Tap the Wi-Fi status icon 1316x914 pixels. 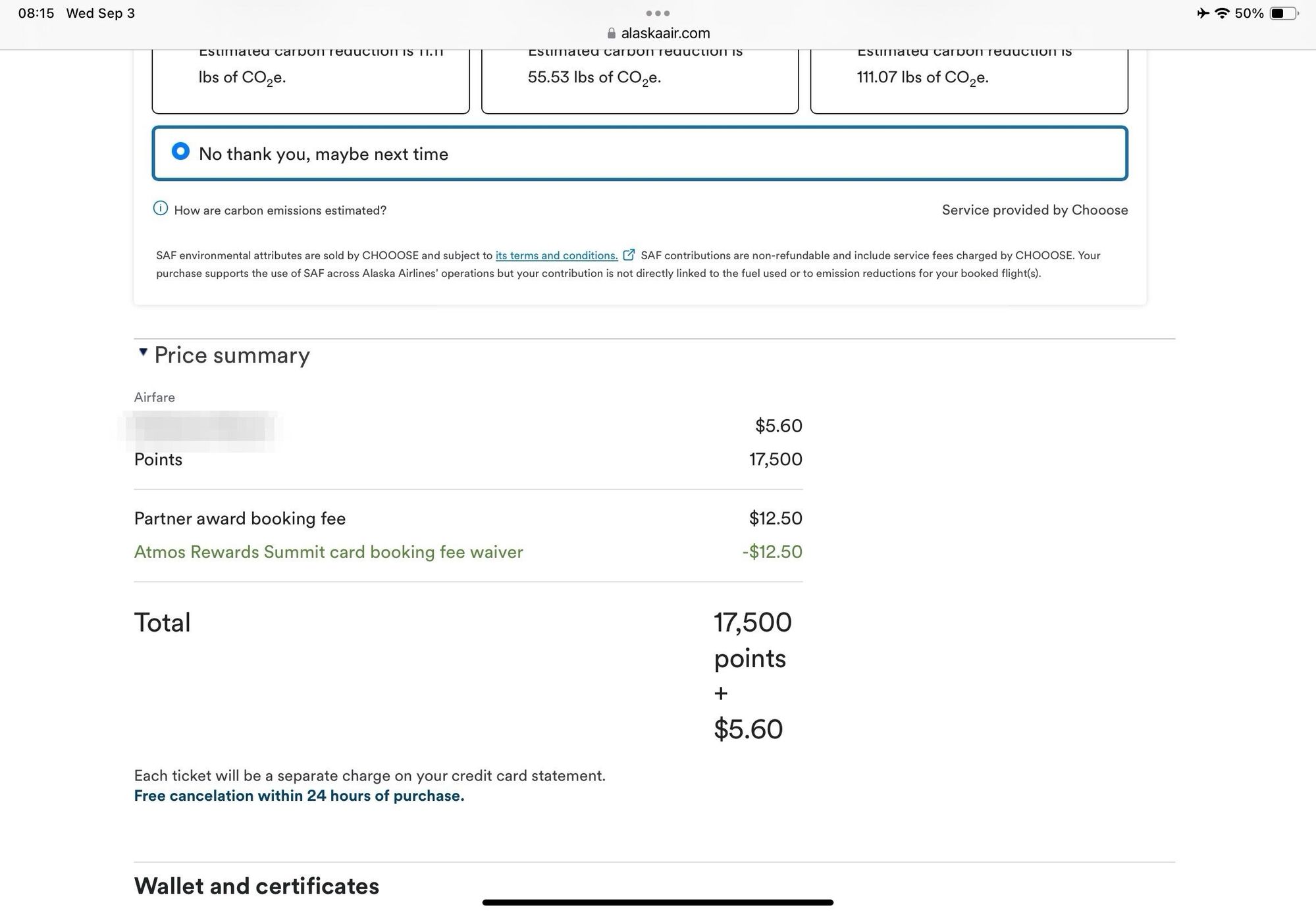click(x=1222, y=13)
